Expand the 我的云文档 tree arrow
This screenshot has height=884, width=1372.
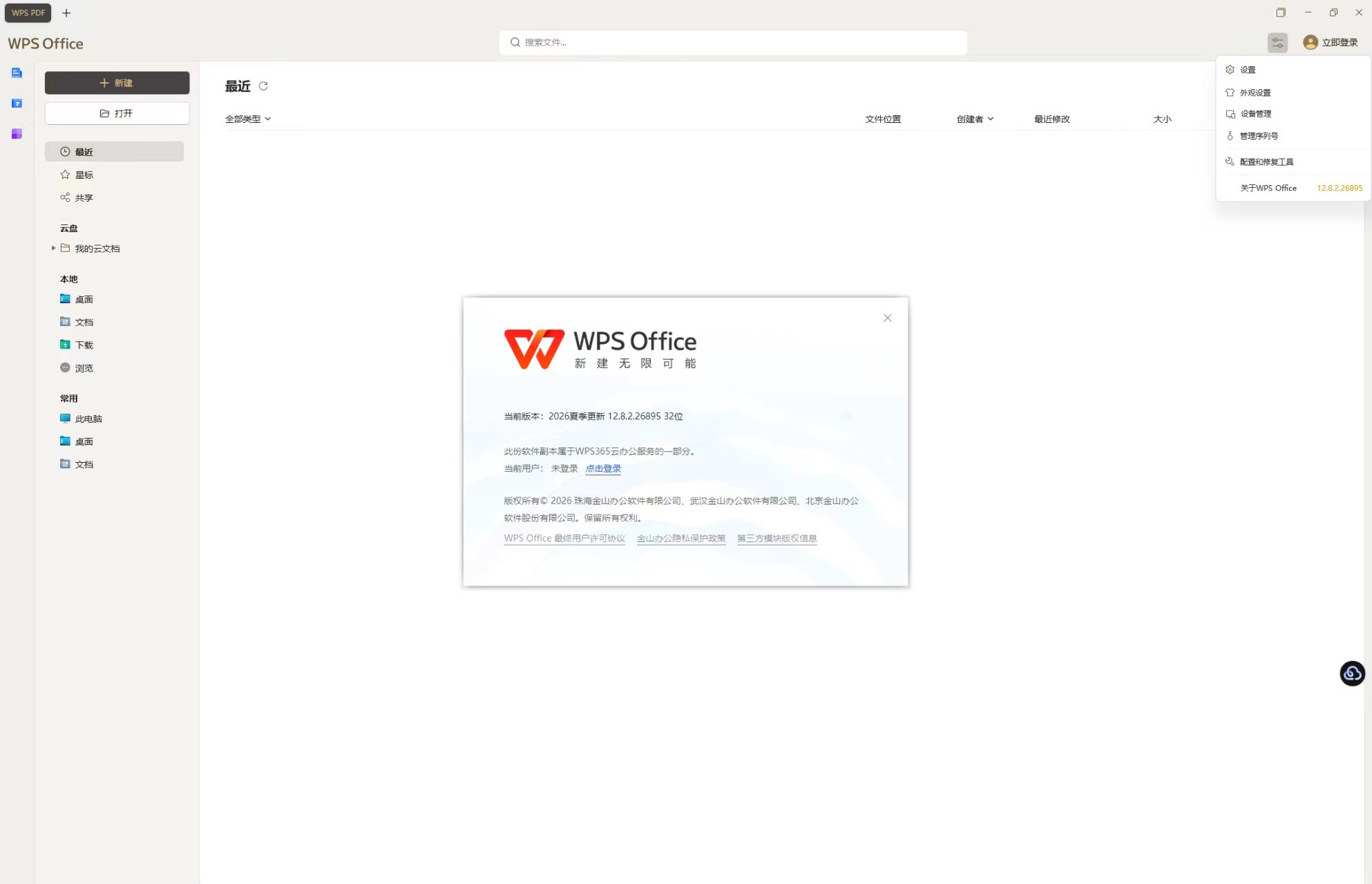pyautogui.click(x=53, y=248)
